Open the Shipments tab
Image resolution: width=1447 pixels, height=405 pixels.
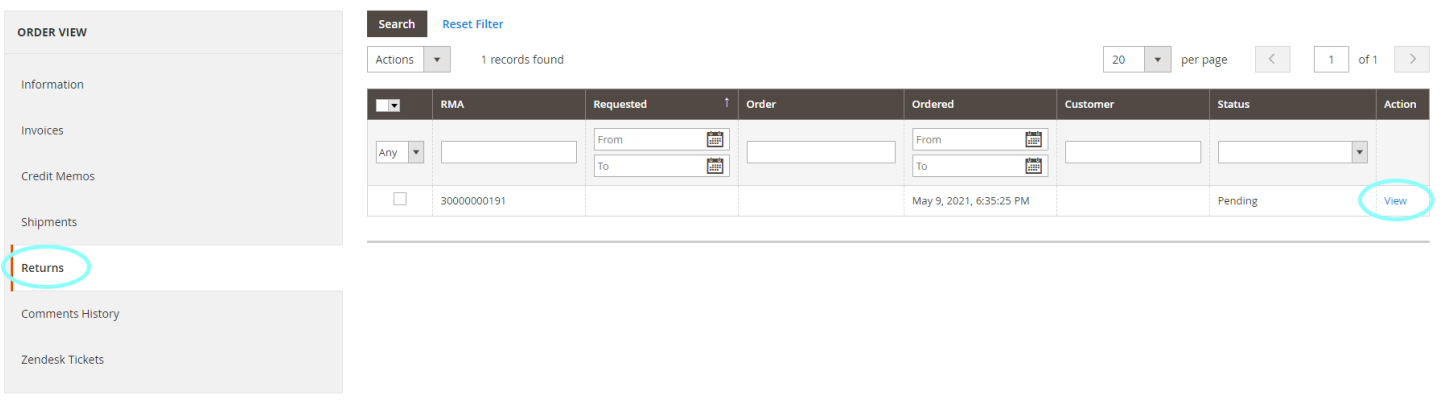pyautogui.click(x=174, y=222)
